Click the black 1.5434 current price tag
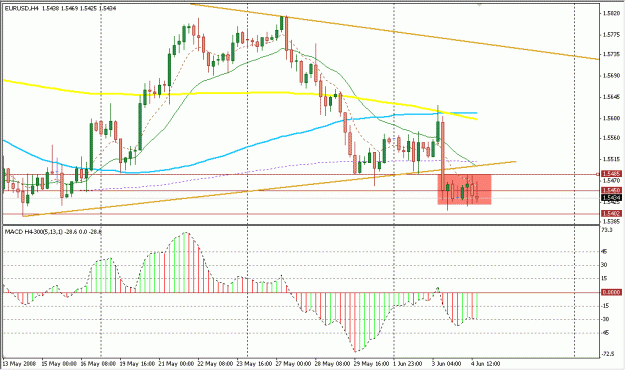This screenshot has width=625, height=370. pos(611,198)
